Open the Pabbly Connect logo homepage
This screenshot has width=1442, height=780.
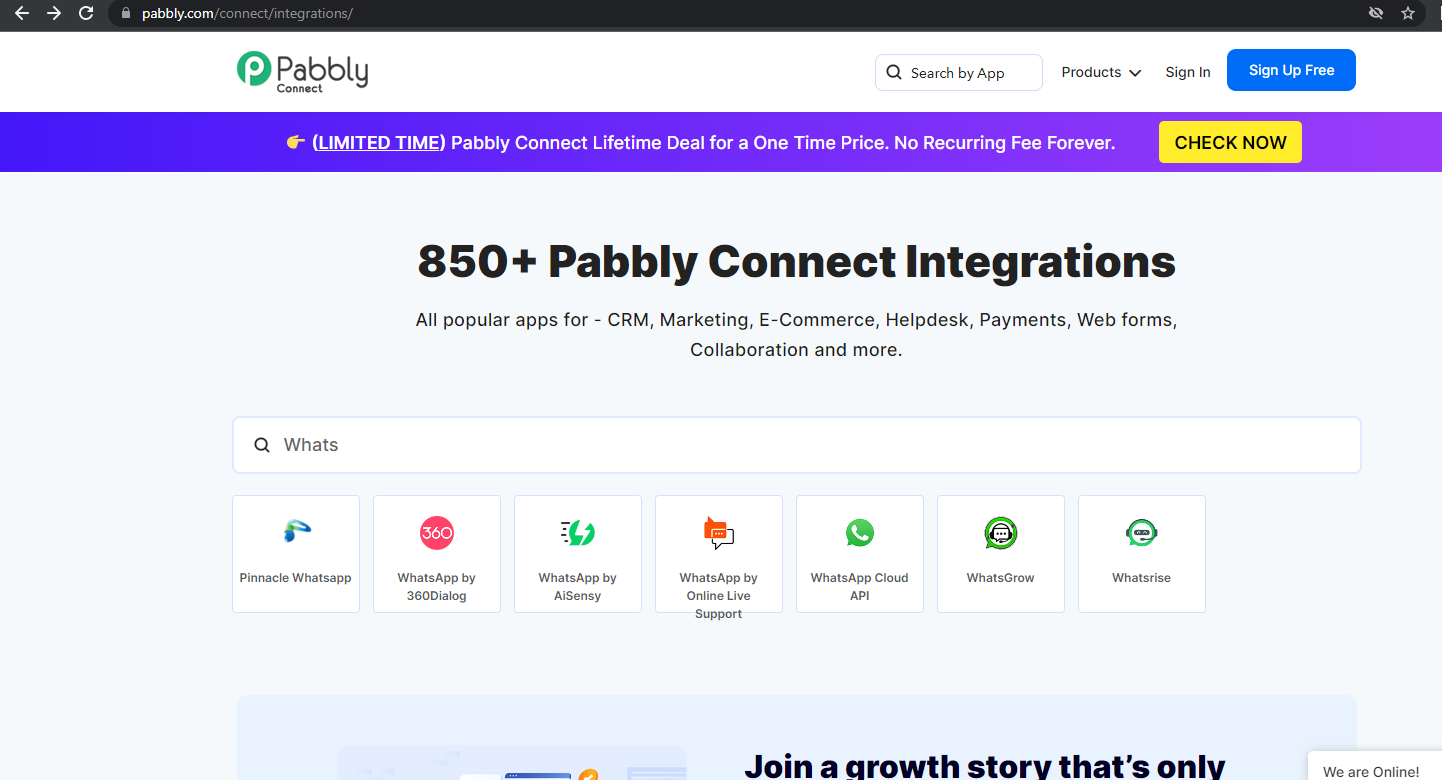pyautogui.click(x=303, y=71)
